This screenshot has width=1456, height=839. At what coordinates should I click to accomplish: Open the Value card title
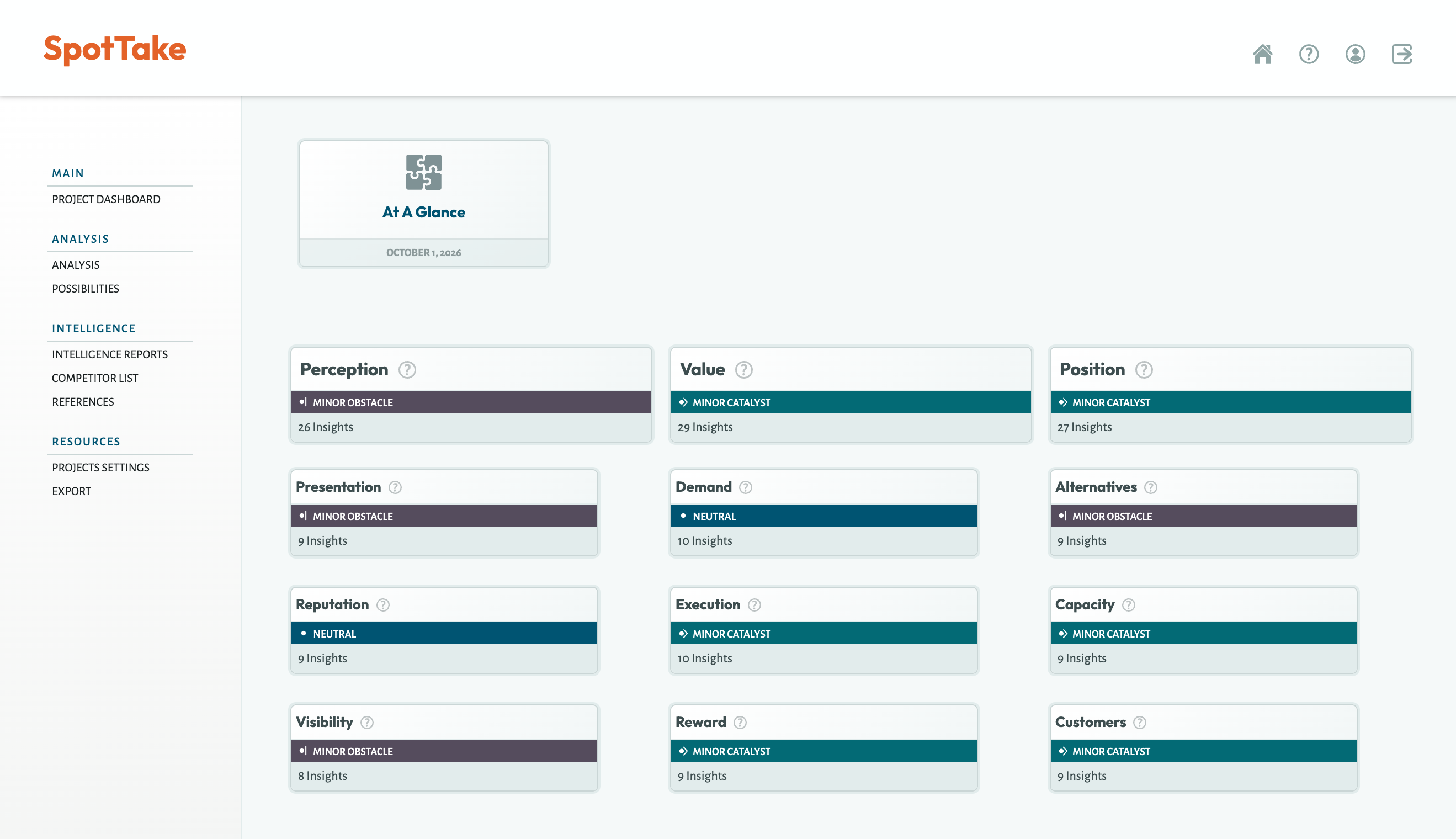[x=703, y=369]
